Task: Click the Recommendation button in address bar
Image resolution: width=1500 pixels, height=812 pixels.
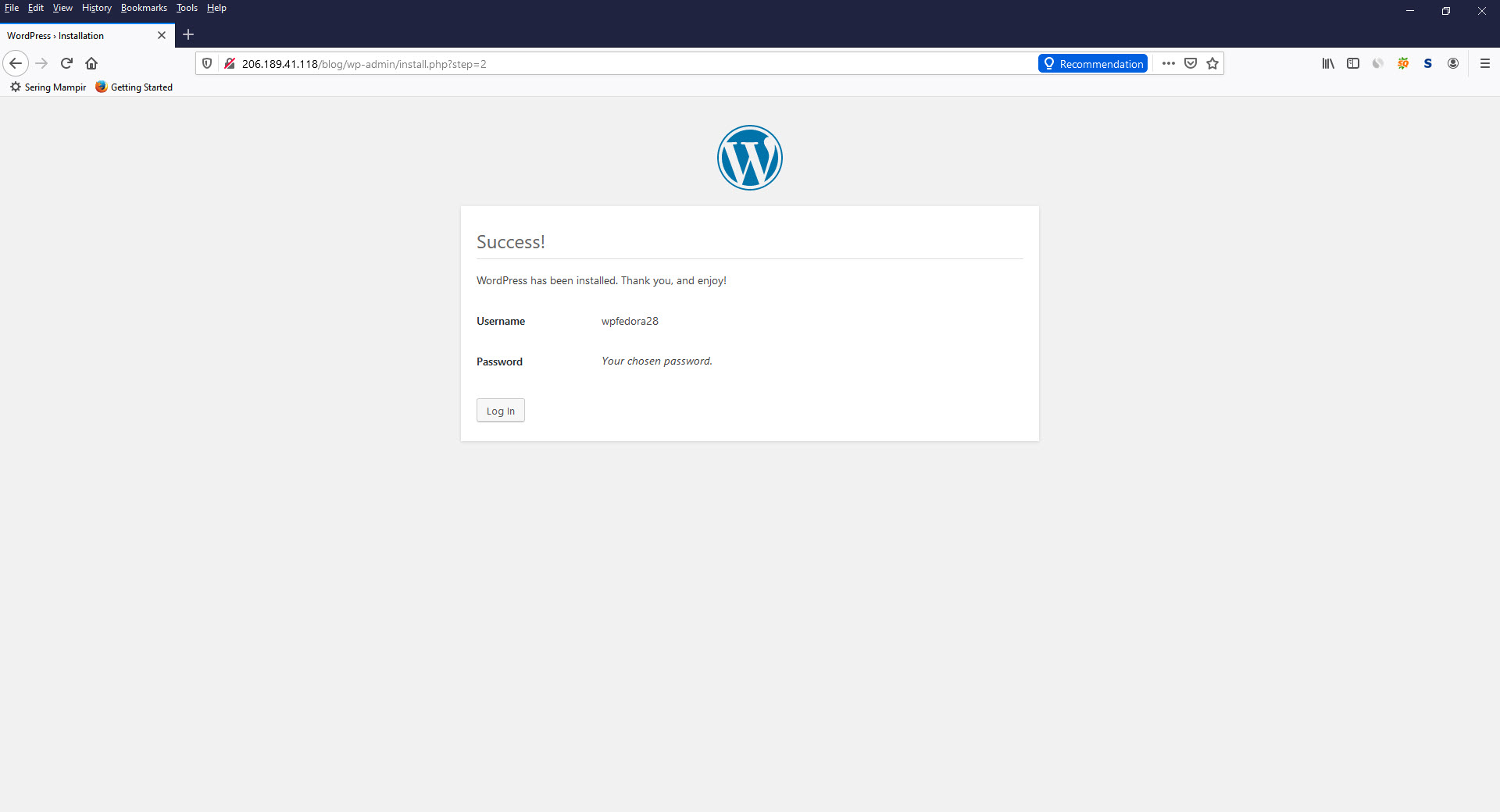Action: coord(1093,63)
